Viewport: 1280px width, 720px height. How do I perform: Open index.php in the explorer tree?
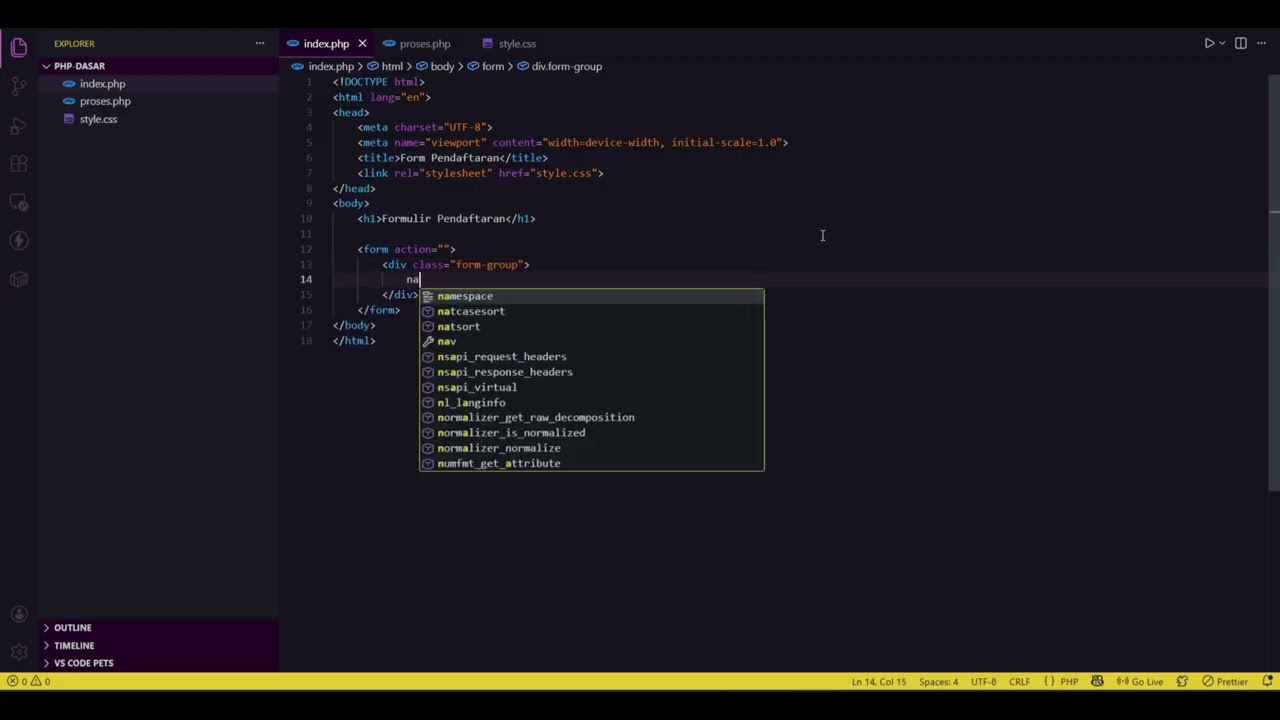click(102, 84)
